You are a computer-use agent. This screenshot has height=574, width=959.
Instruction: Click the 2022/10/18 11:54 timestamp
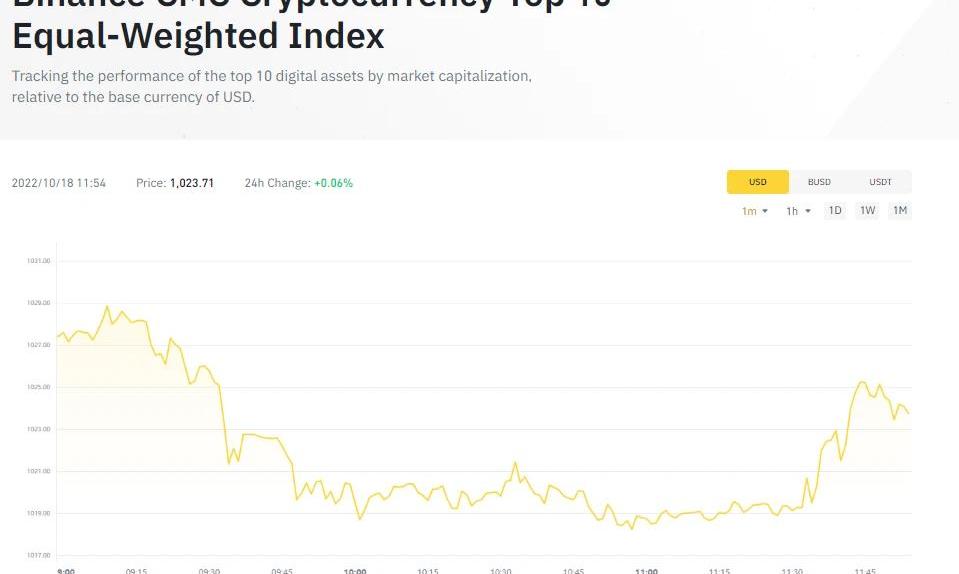click(59, 183)
